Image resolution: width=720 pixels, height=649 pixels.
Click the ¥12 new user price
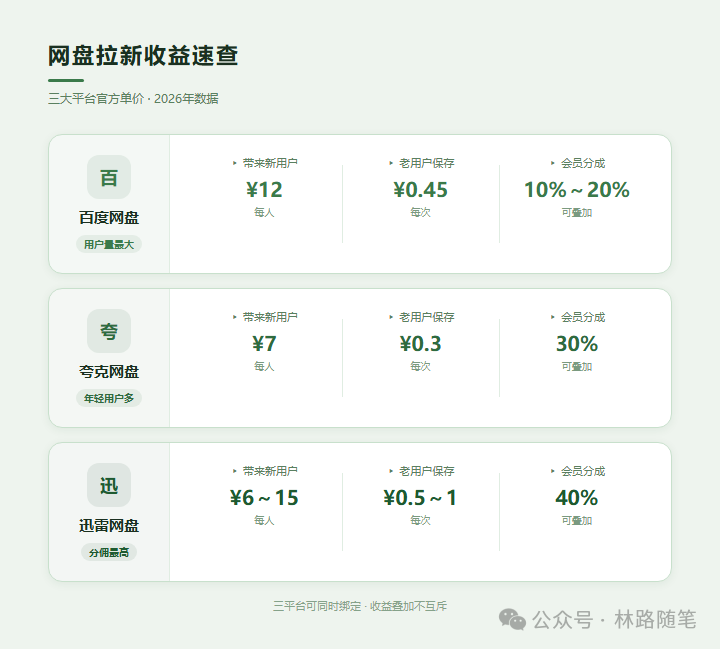click(264, 190)
